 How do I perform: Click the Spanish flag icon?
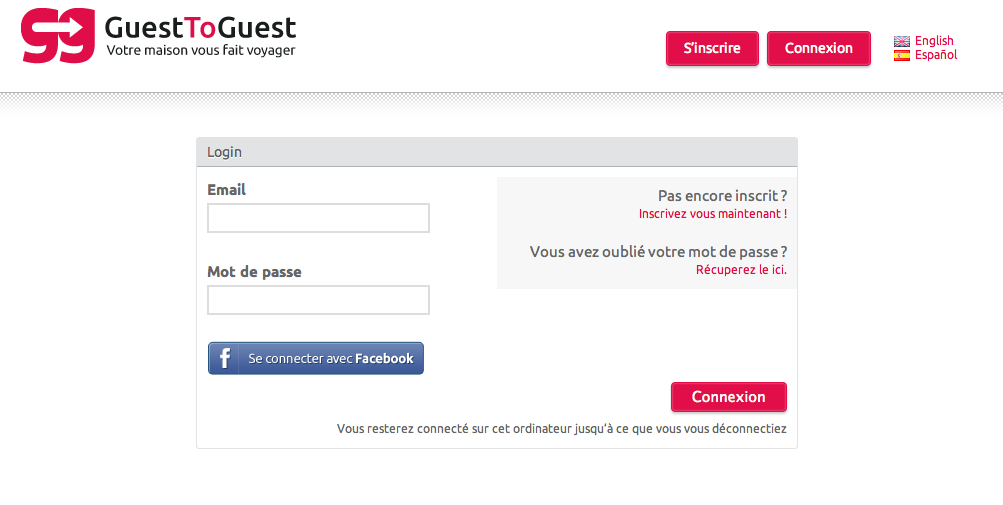(x=902, y=56)
